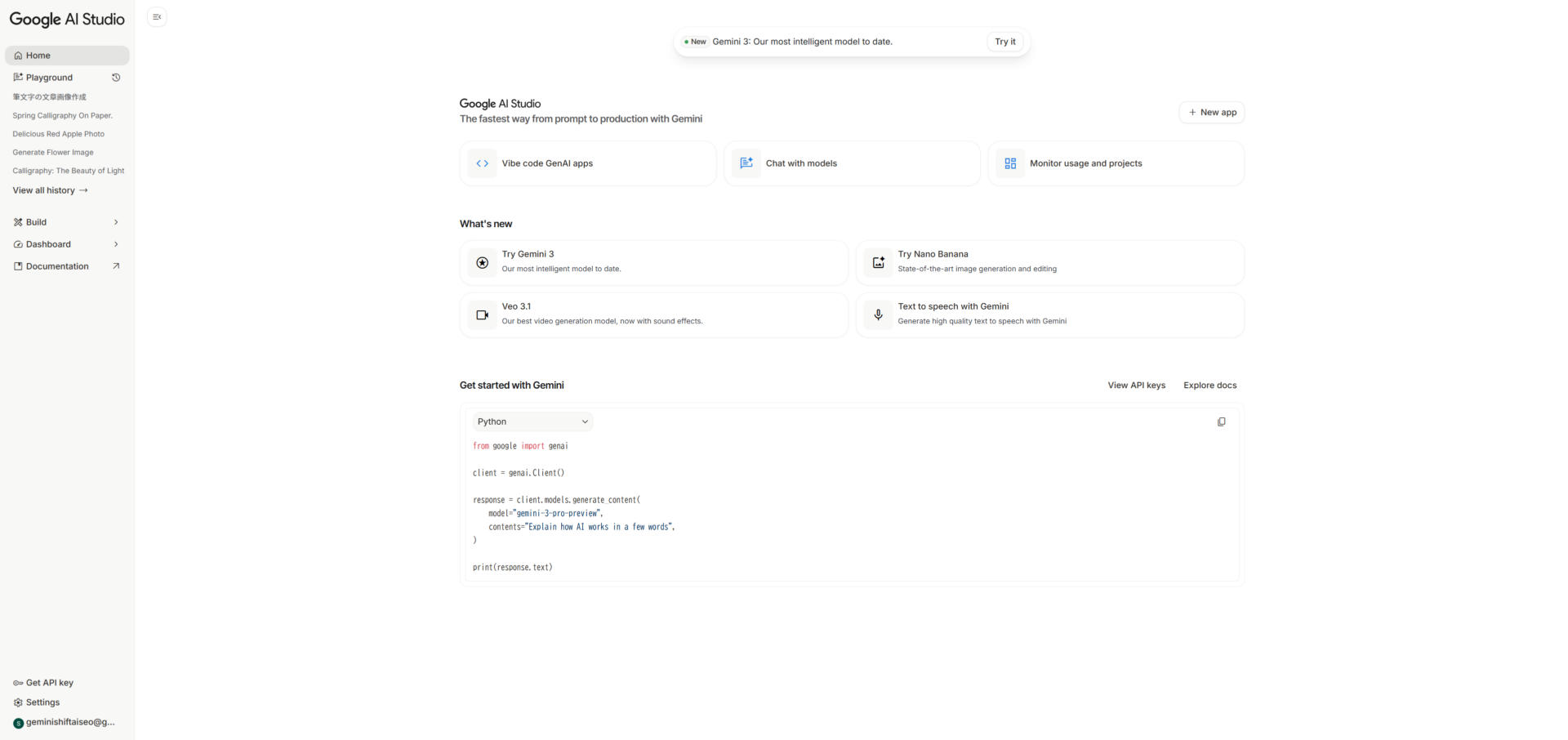Select the Nano Banana image-generation icon
1568x740 pixels.
(x=878, y=262)
